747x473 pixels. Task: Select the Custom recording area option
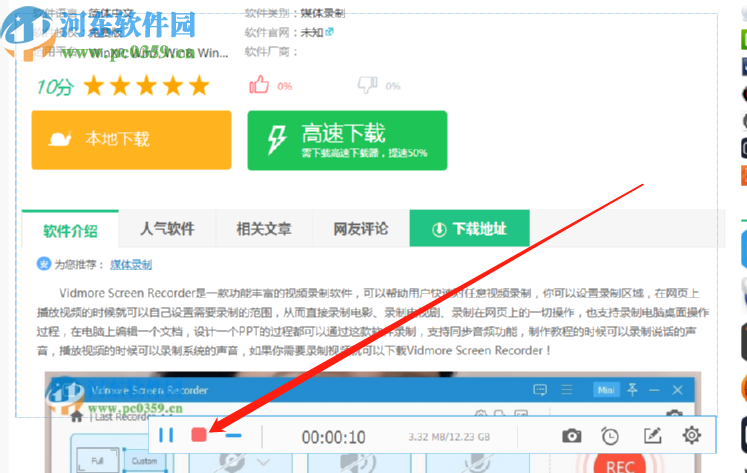pos(144,461)
